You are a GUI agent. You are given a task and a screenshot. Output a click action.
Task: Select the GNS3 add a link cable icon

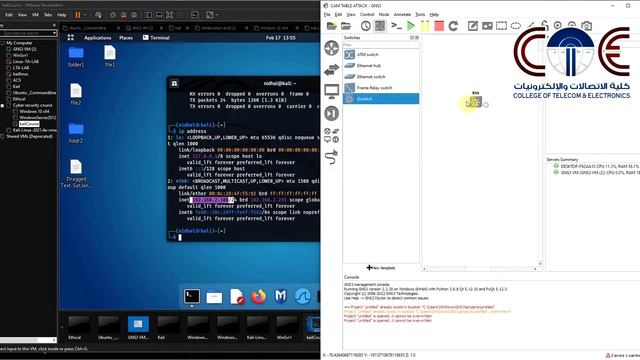pos(331,157)
